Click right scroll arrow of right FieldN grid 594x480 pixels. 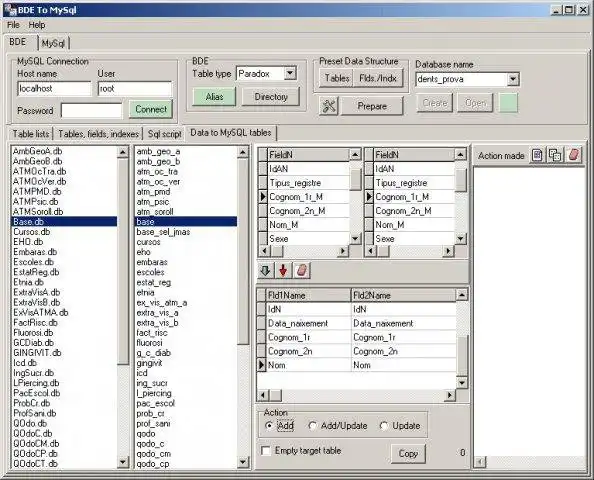[x=448, y=251]
